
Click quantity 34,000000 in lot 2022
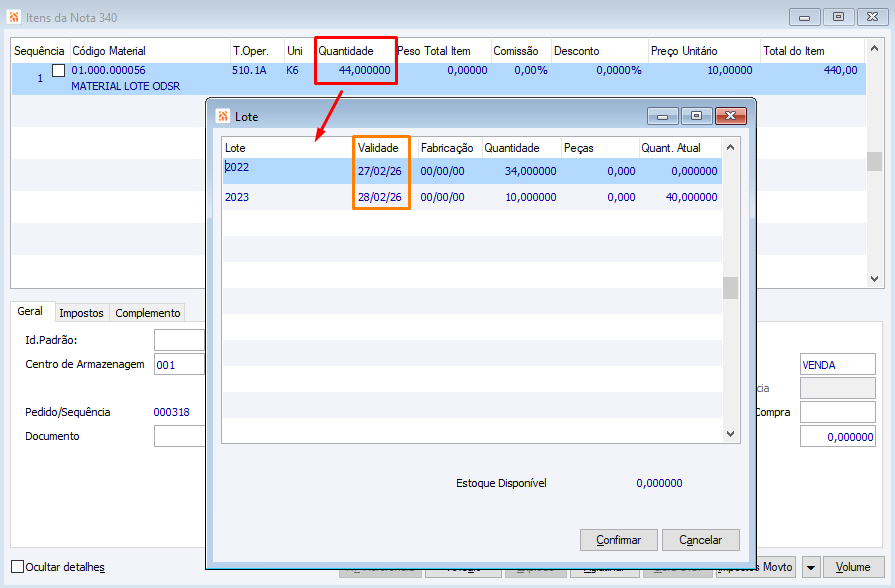coord(530,171)
